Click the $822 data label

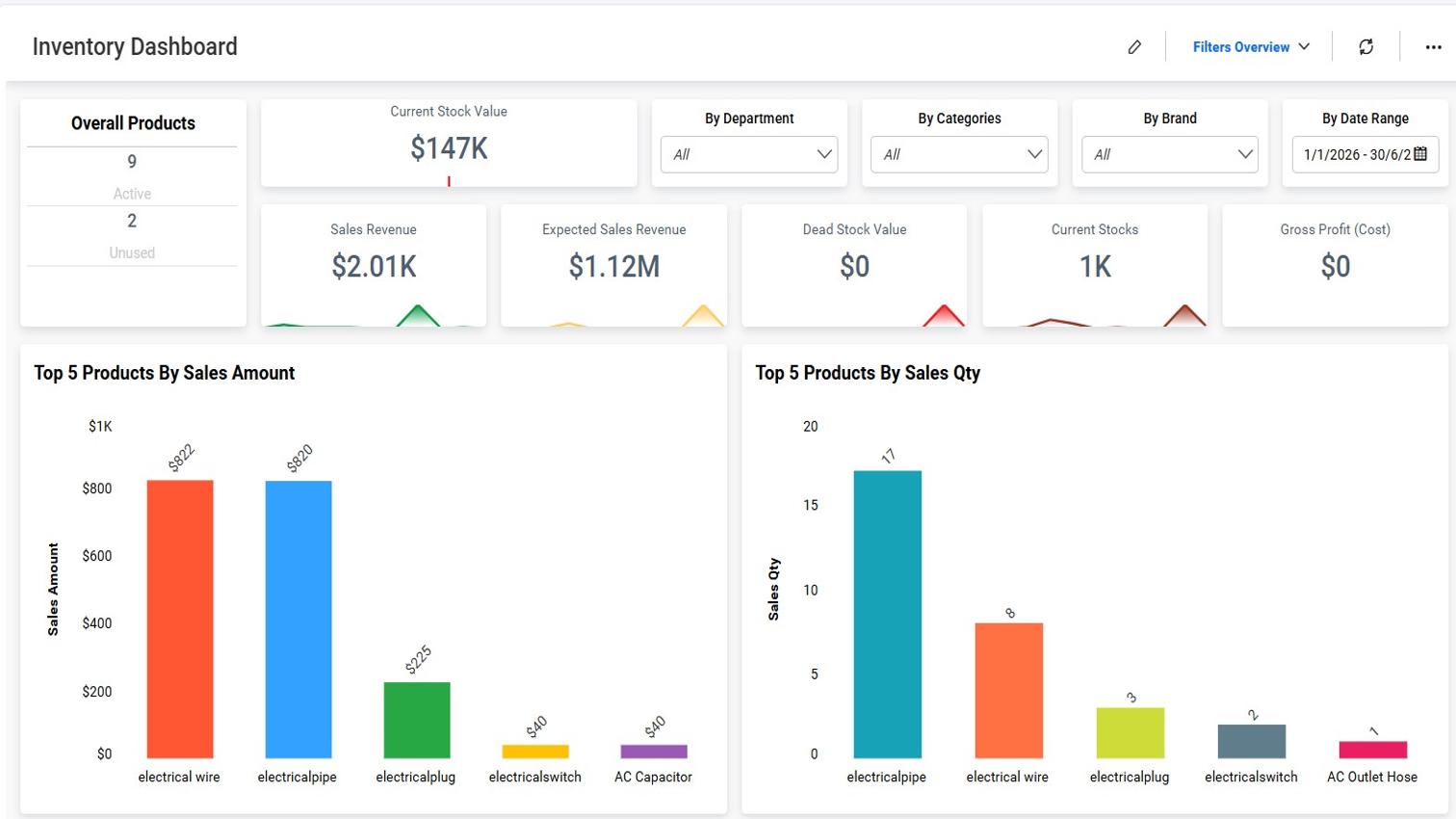(x=181, y=458)
